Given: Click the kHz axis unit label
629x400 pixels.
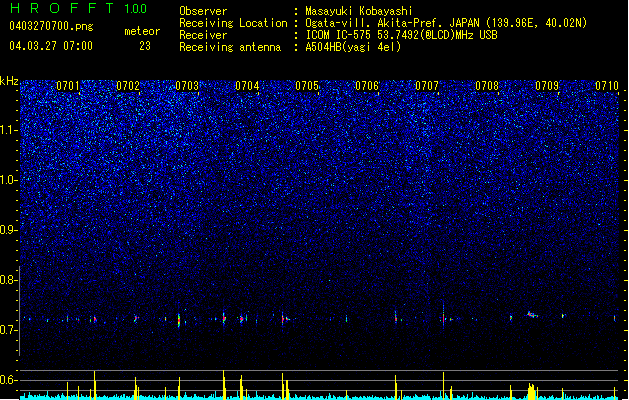Looking at the screenshot, I should tap(9, 81).
